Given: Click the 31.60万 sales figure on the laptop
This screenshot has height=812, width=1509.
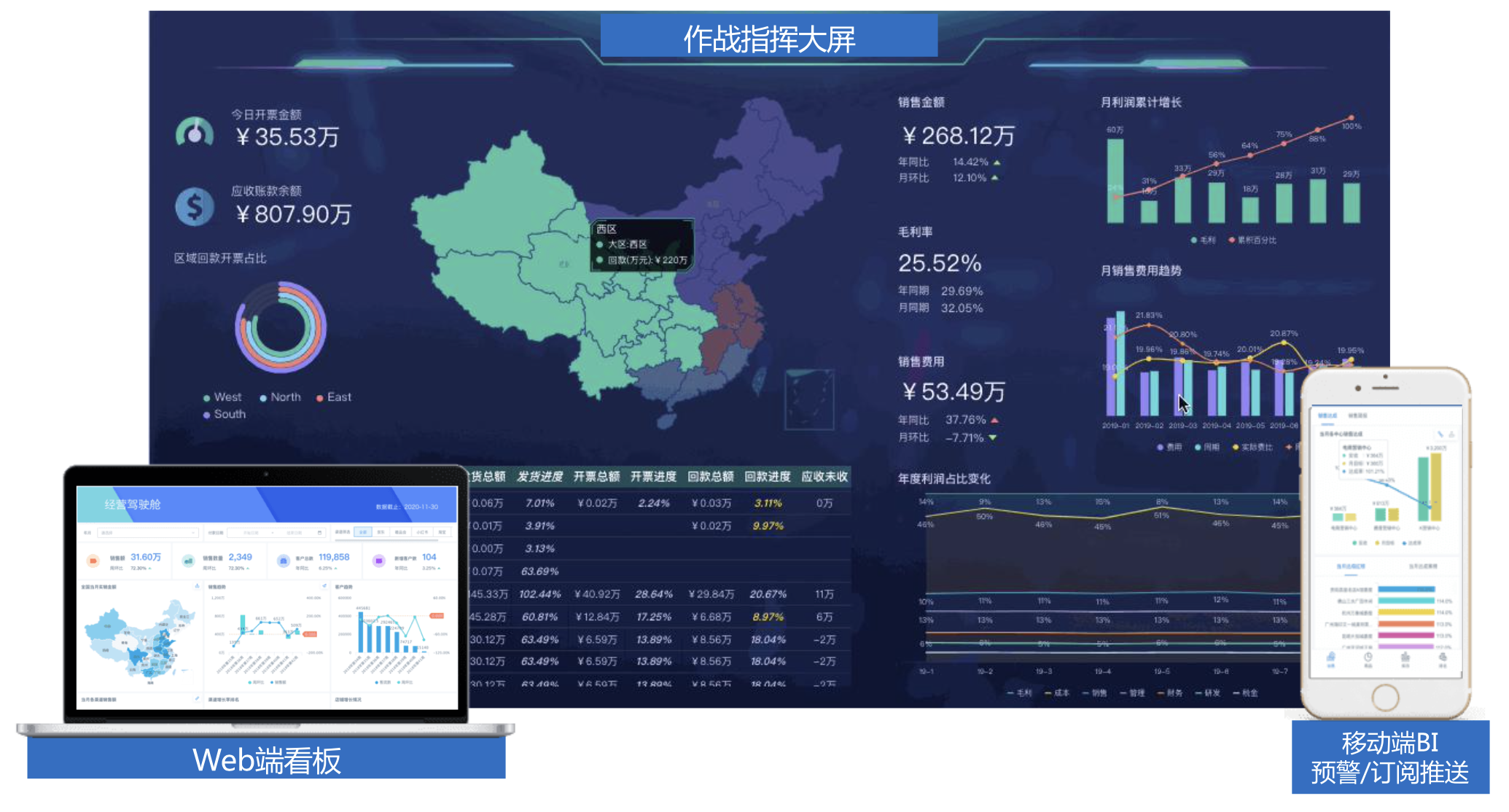Looking at the screenshot, I should click(x=146, y=557).
